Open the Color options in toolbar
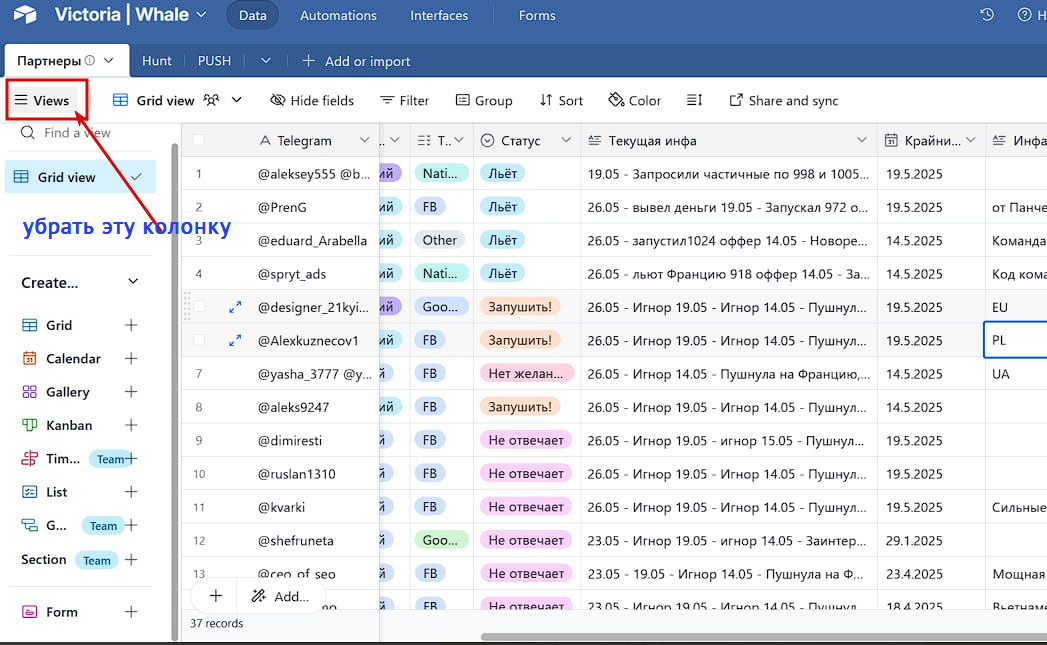 coord(634,100)
